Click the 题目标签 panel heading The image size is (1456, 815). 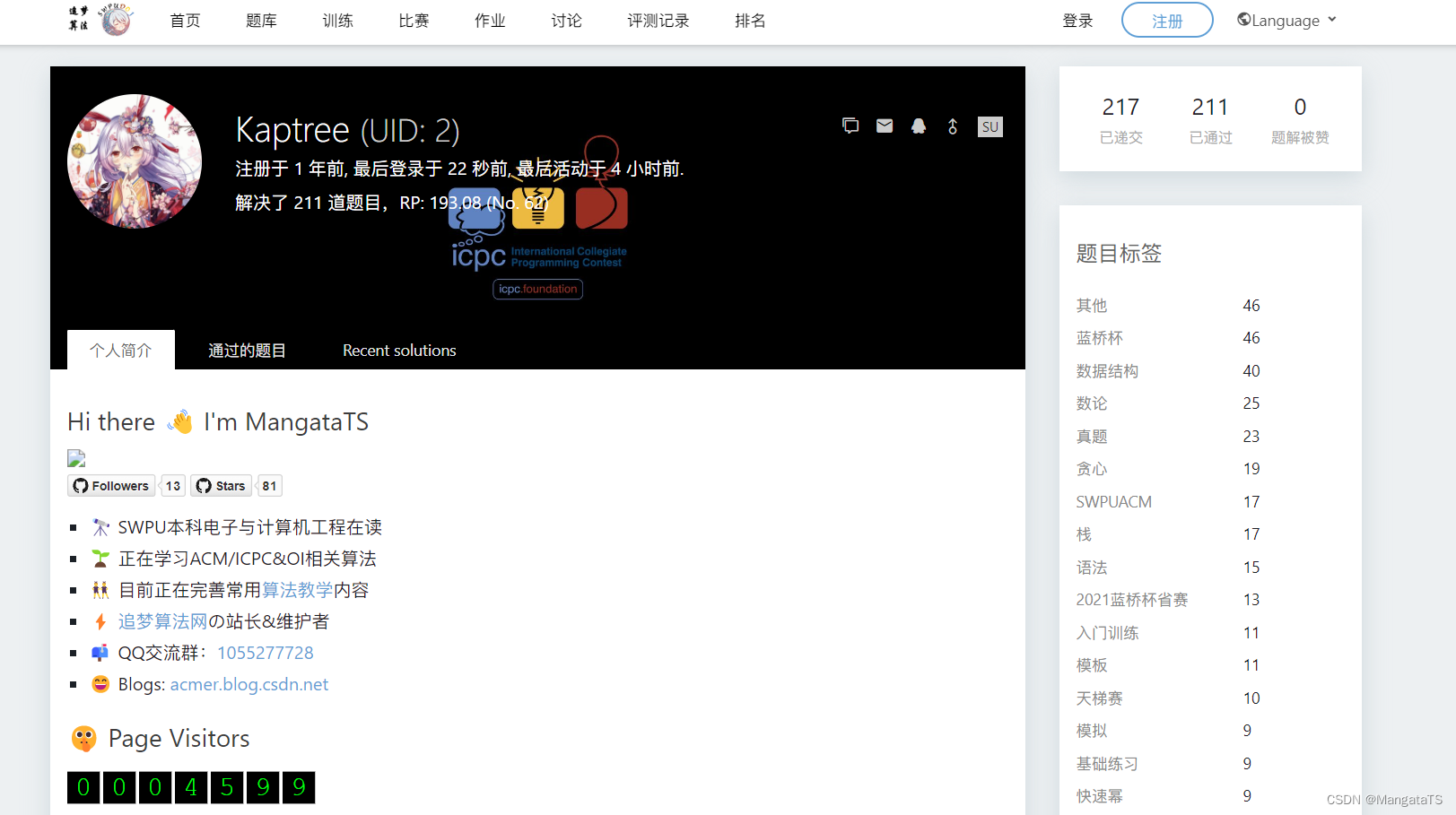click(x=1119, y=254)
